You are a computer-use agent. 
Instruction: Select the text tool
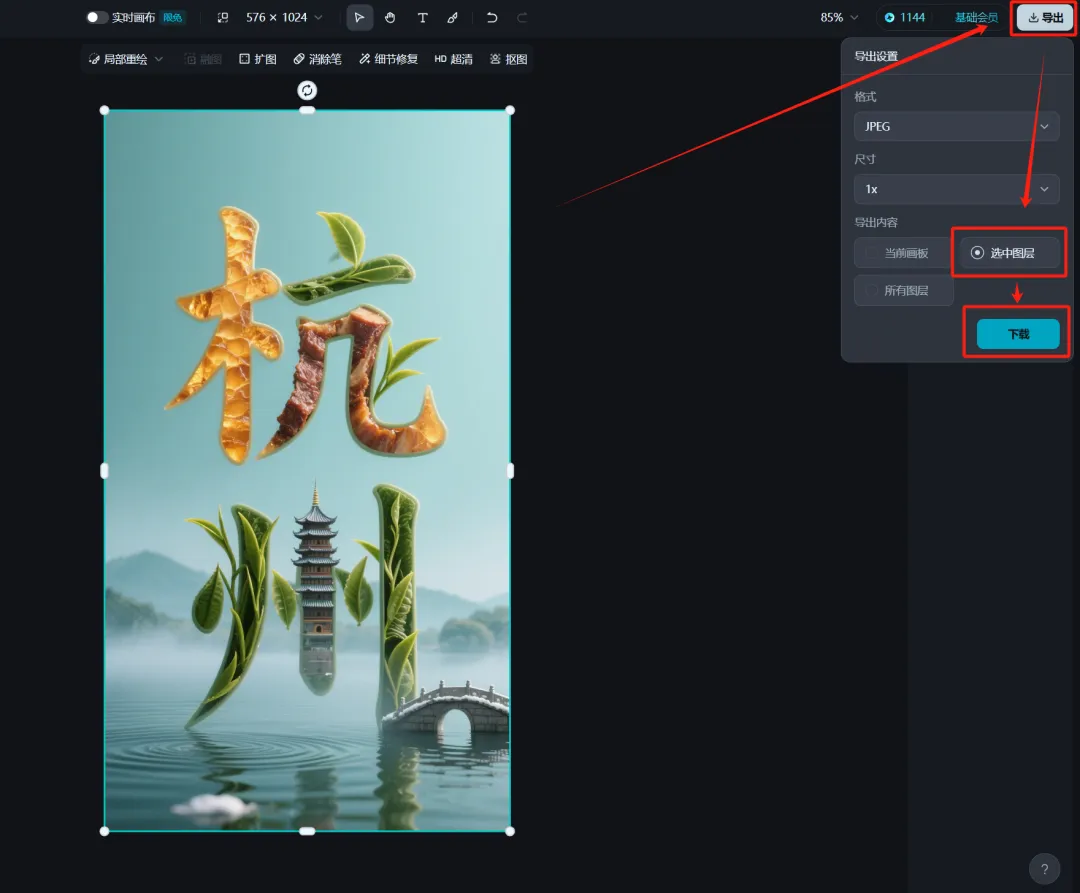pos(422,18)
